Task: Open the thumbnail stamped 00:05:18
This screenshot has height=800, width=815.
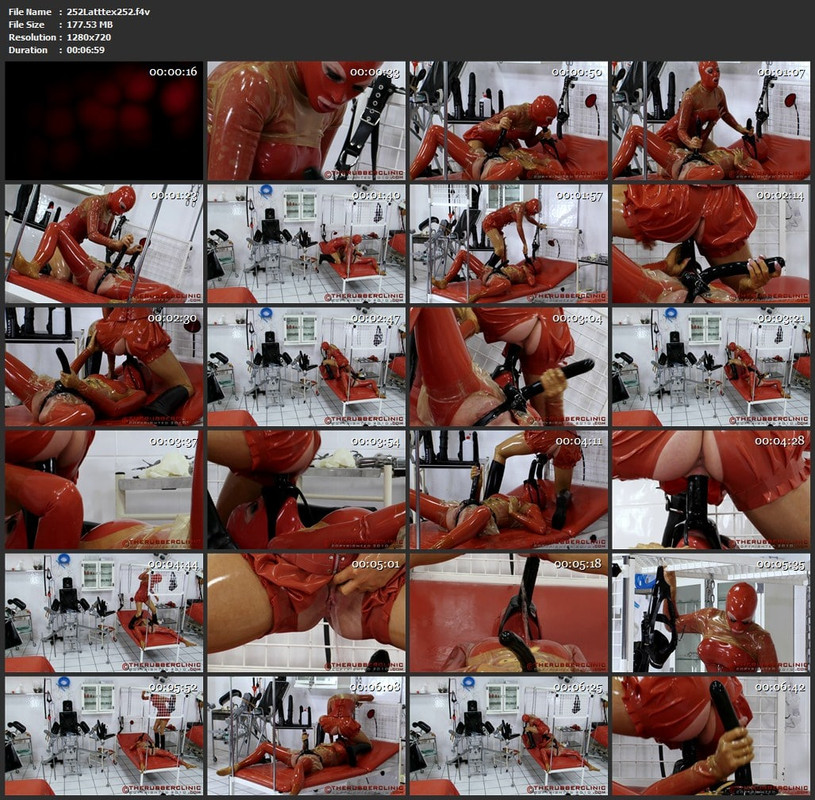Action: pyautogui.click(x=509, y=613)
